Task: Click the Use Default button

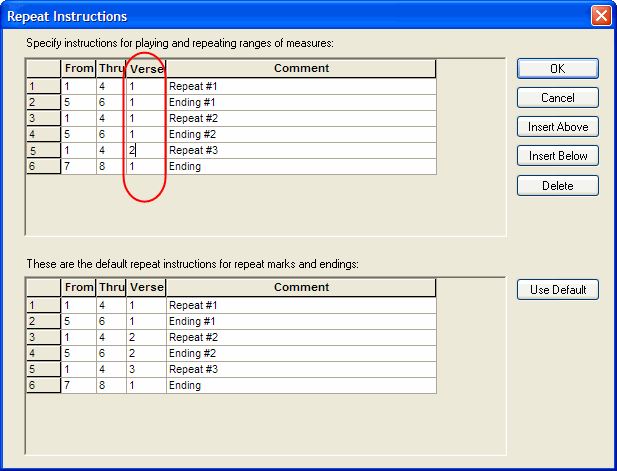Action: [557, 290]
